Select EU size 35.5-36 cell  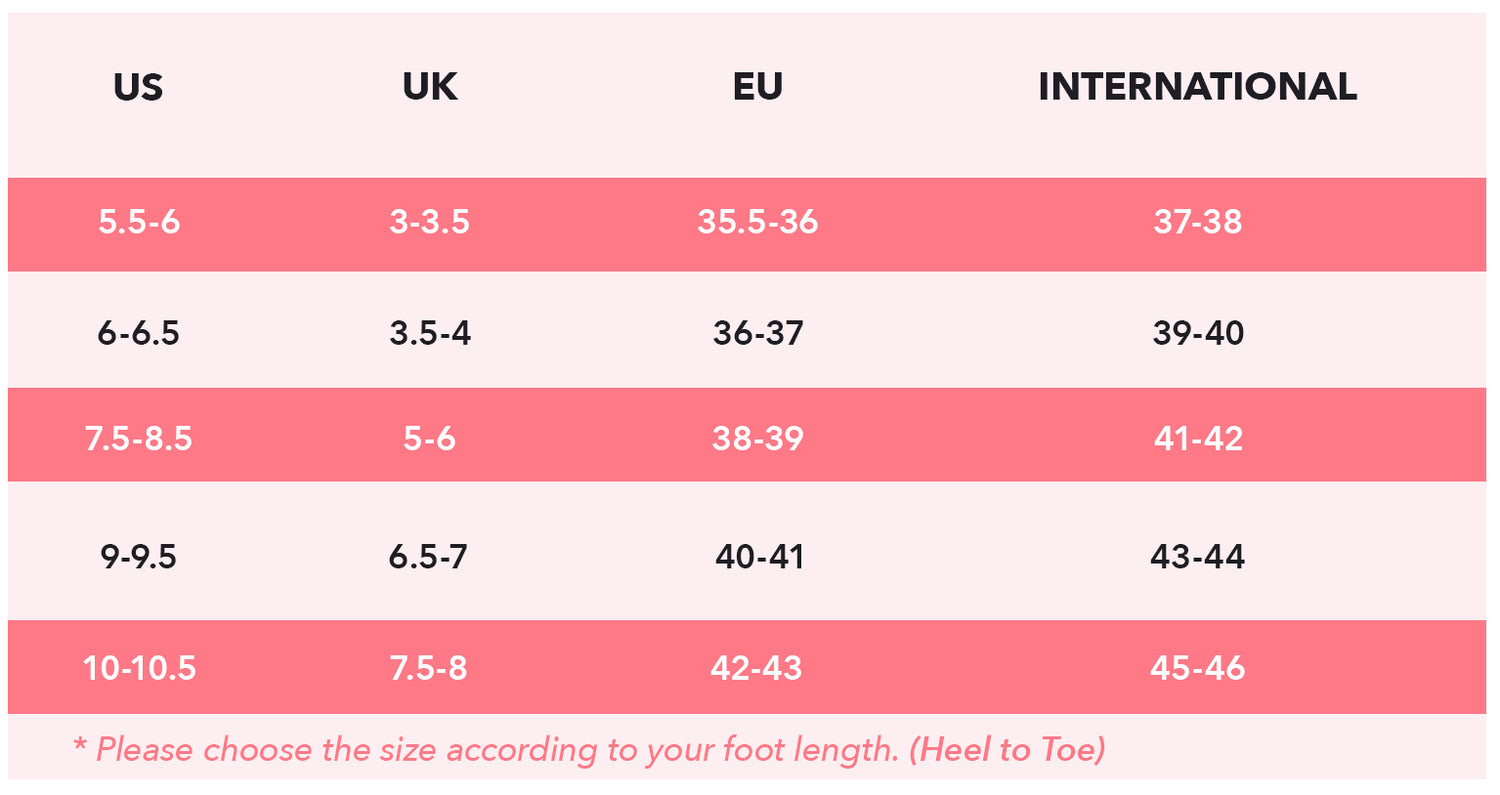(757, 222)
